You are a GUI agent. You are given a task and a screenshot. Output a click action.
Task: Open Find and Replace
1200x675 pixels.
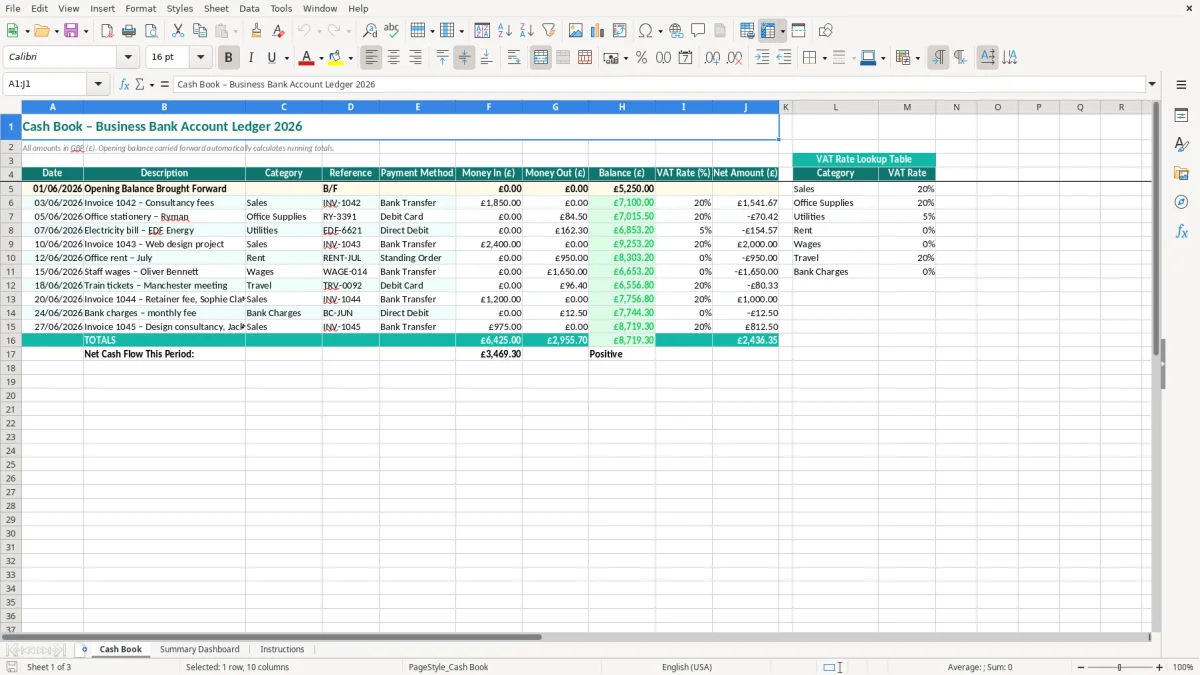[370, 31]
